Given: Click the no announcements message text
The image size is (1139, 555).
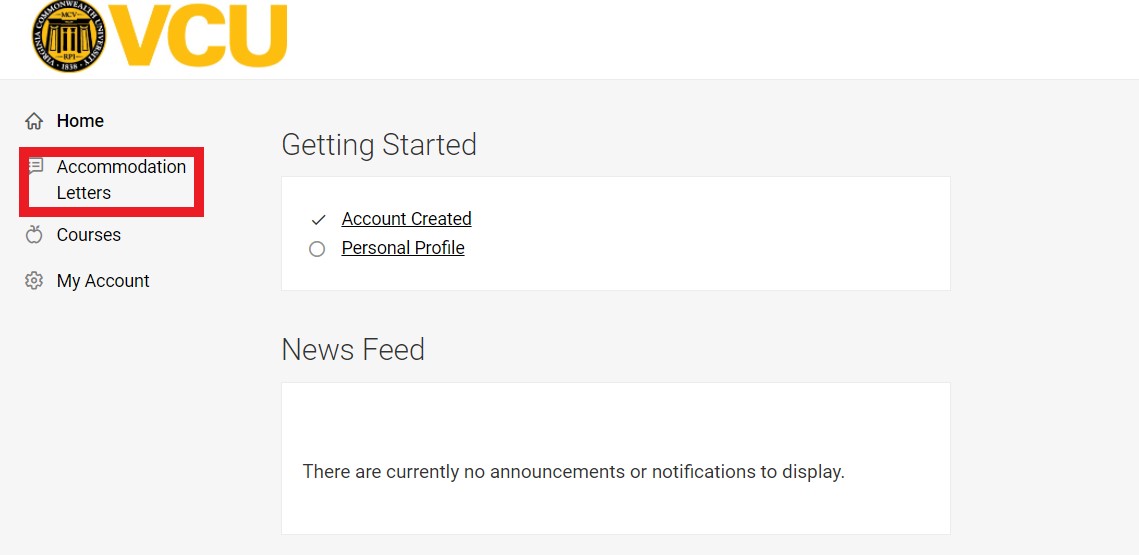Looking at the screenshot, I should coord(574,471).
